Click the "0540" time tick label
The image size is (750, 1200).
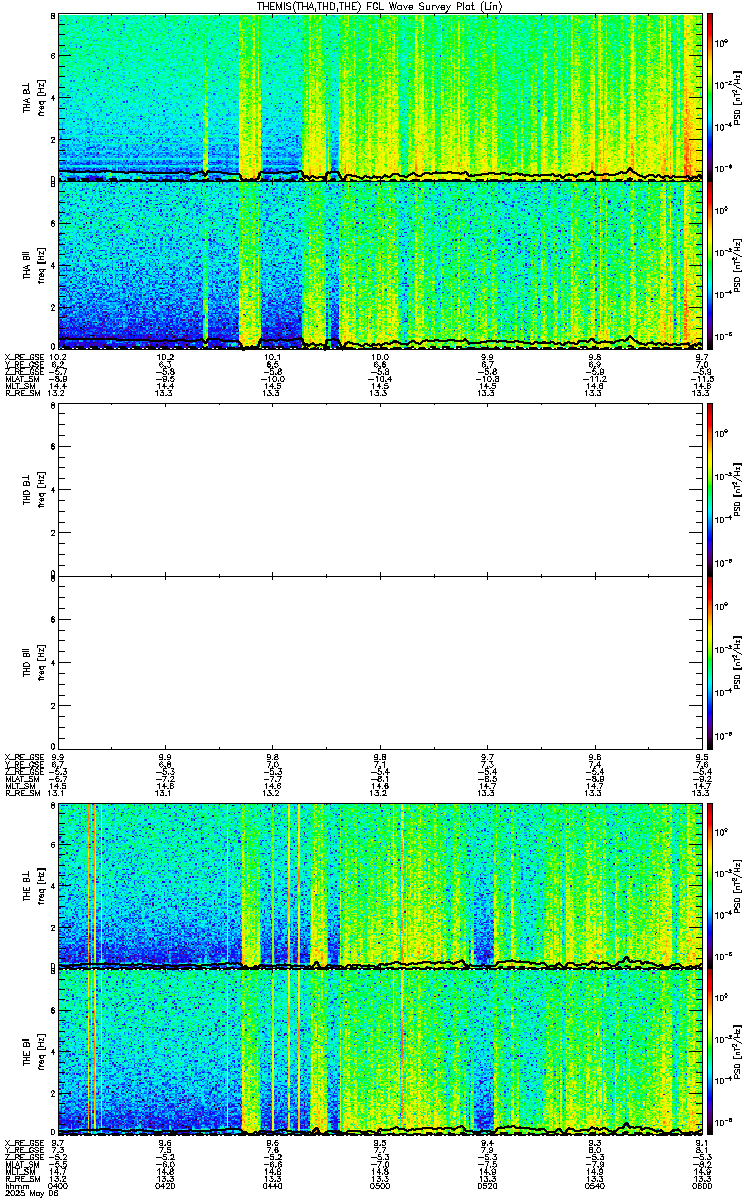pos(595,1185)
